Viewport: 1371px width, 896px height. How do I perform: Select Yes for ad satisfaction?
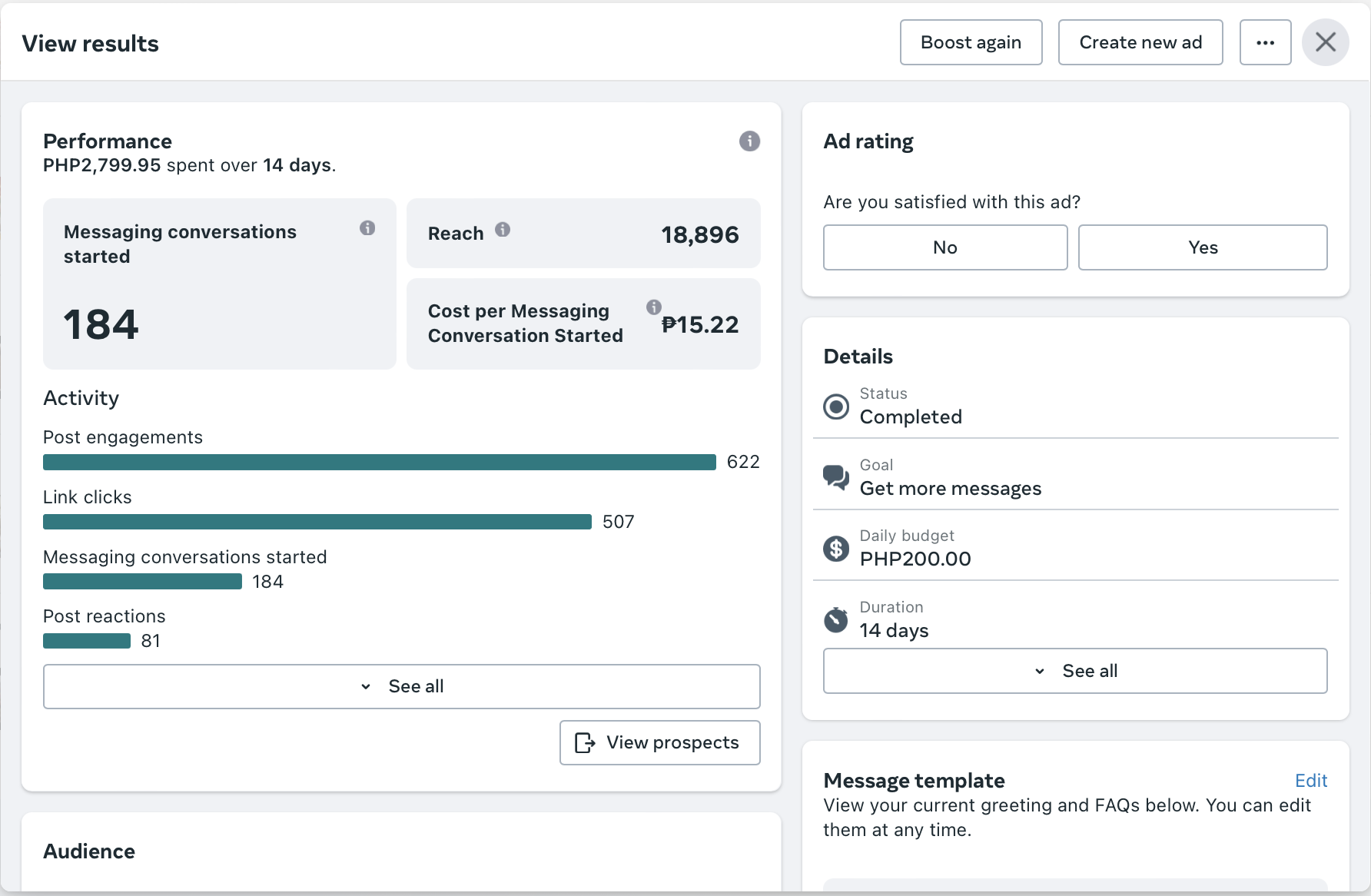(x=1203, y=247)
